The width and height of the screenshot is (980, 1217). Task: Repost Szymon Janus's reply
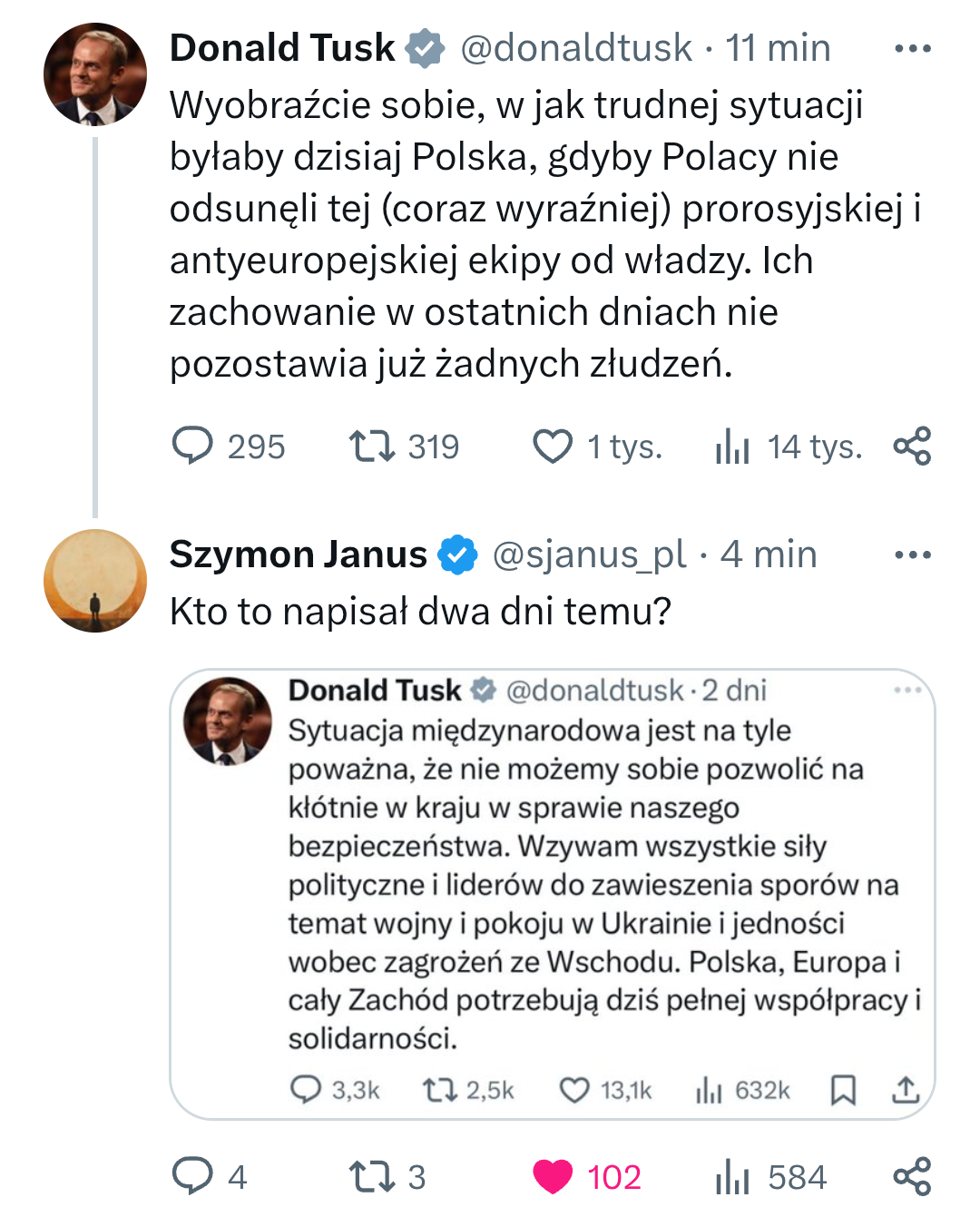372,1177
